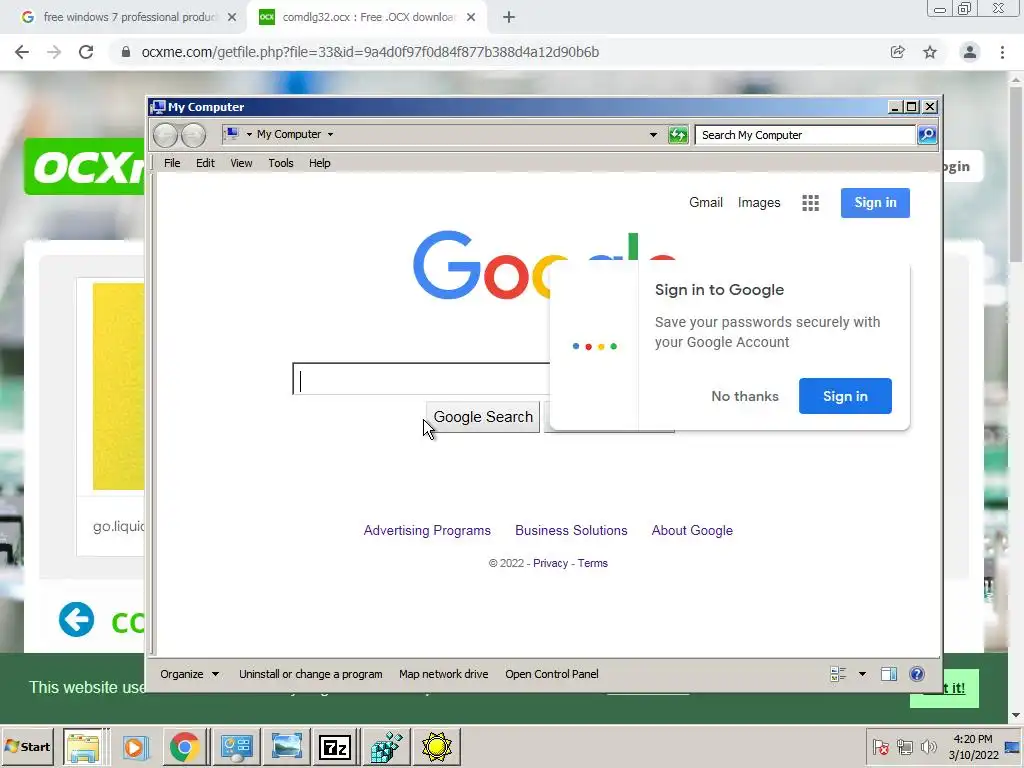Screen dimensions: 1024x768
Task: Click Open Control Panel
Action: (552, 674)
